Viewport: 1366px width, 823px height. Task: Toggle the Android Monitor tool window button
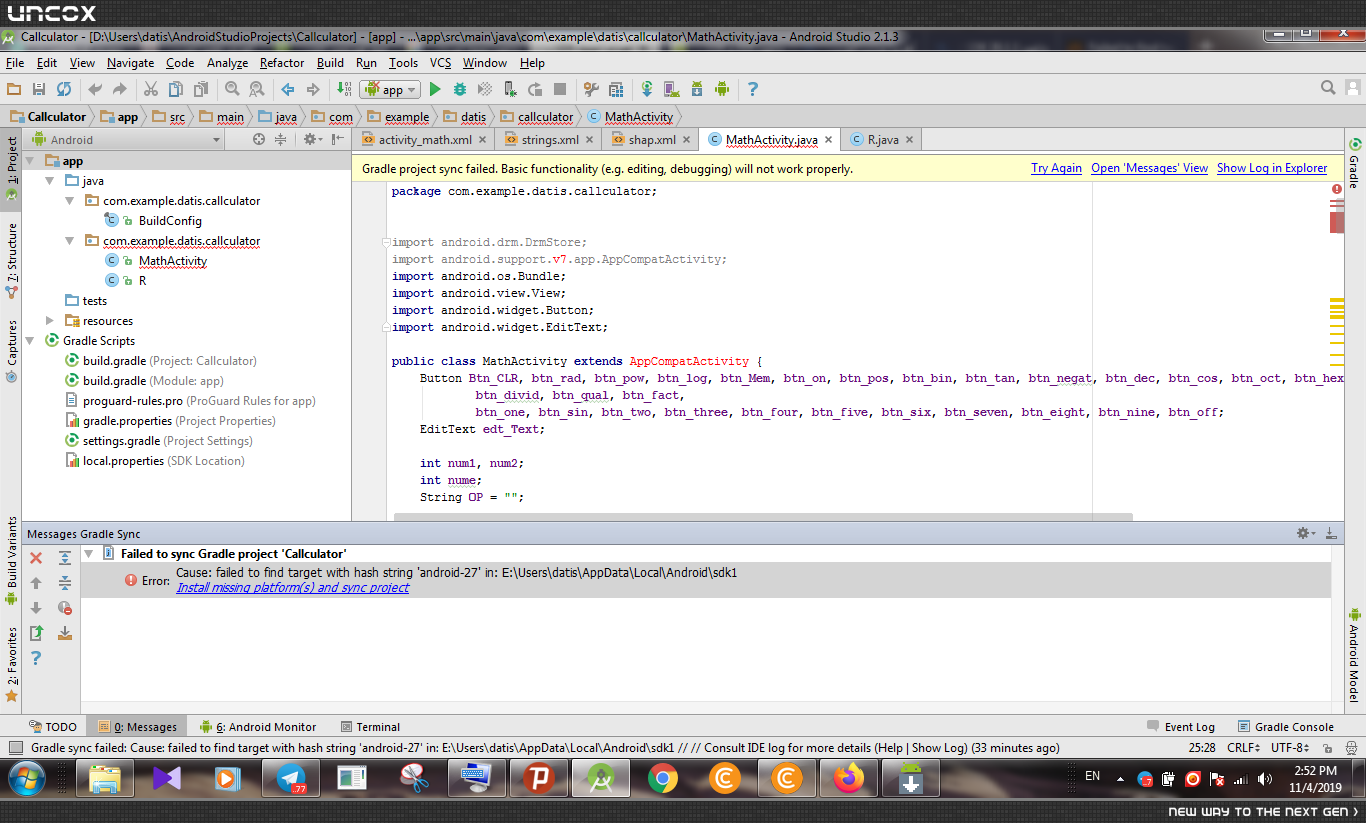pos(258,727)
